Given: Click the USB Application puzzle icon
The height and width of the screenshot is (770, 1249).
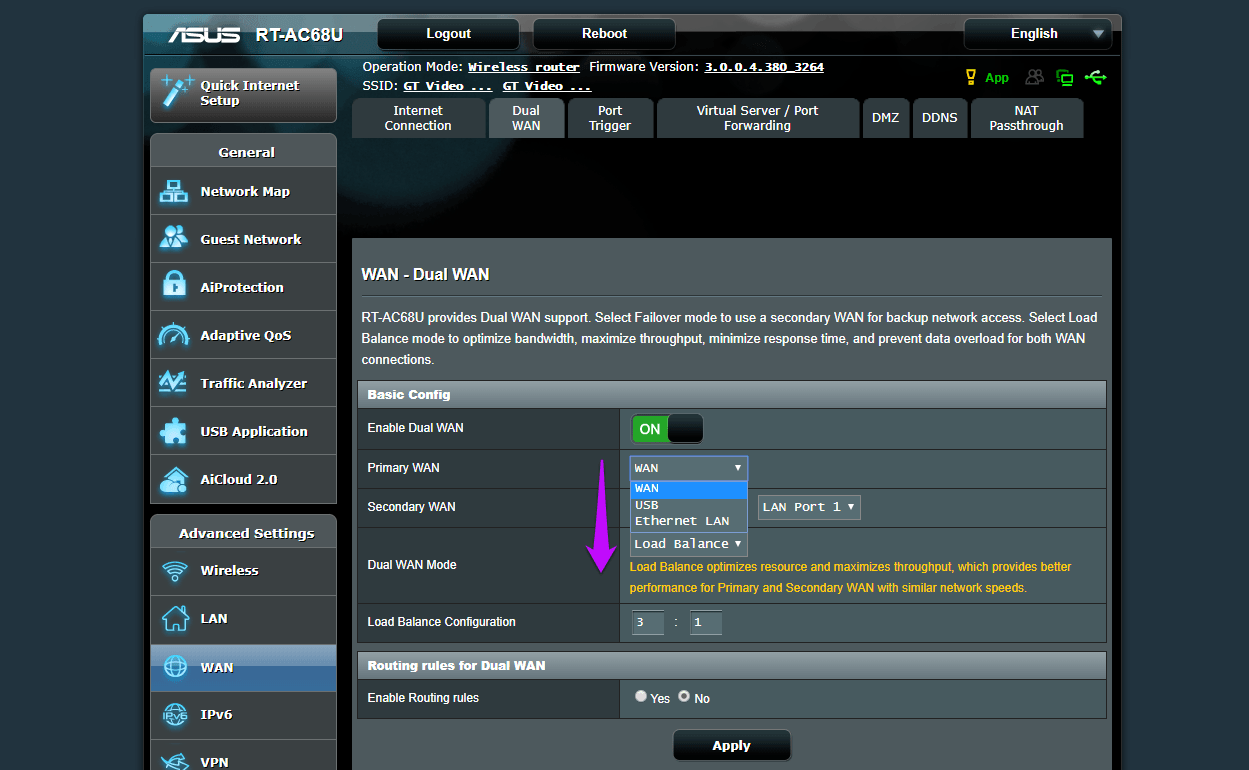Looking at the screenshot, I should [174, 431].
